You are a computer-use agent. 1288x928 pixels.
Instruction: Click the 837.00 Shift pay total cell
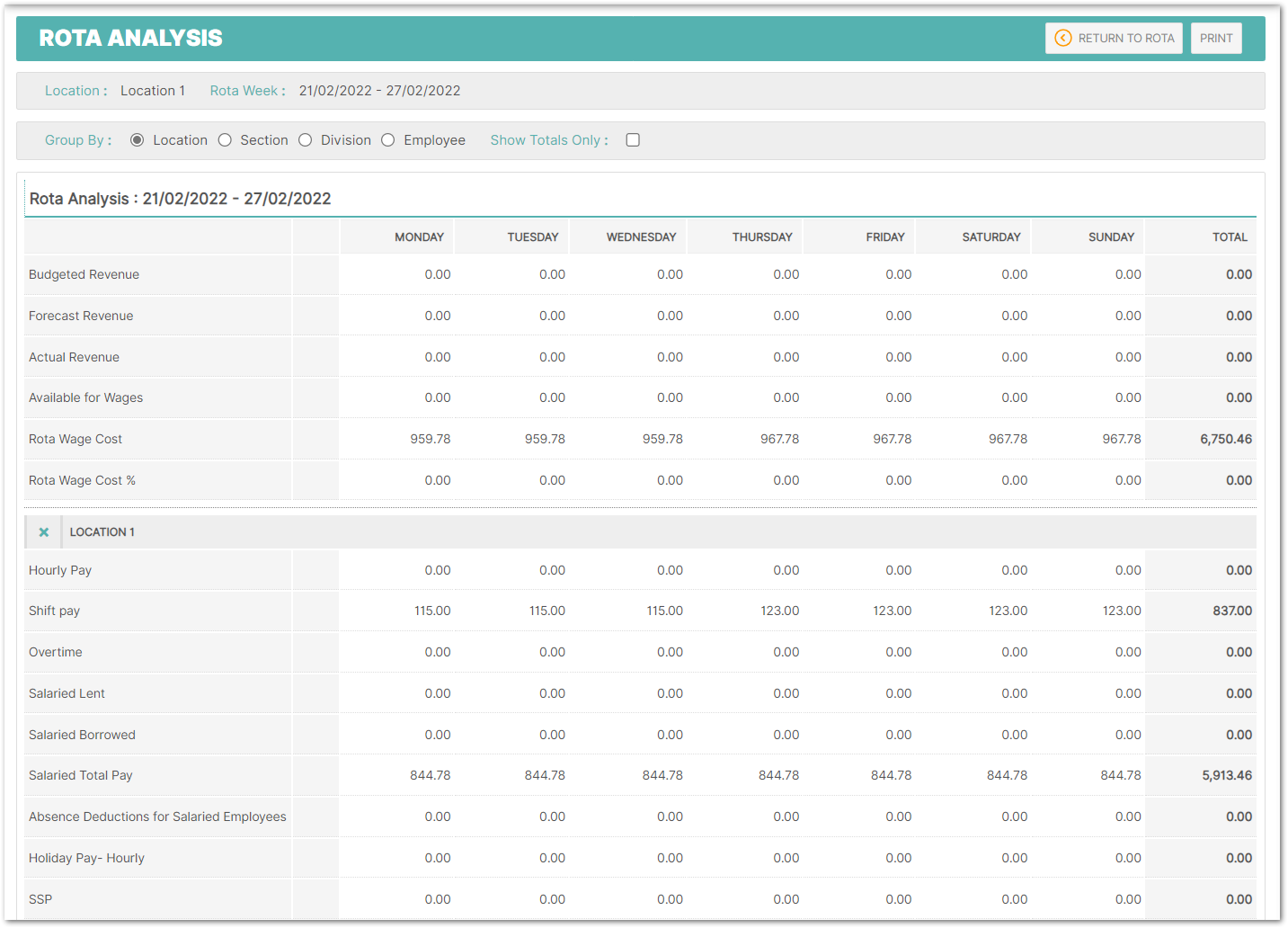point(1231,611)
